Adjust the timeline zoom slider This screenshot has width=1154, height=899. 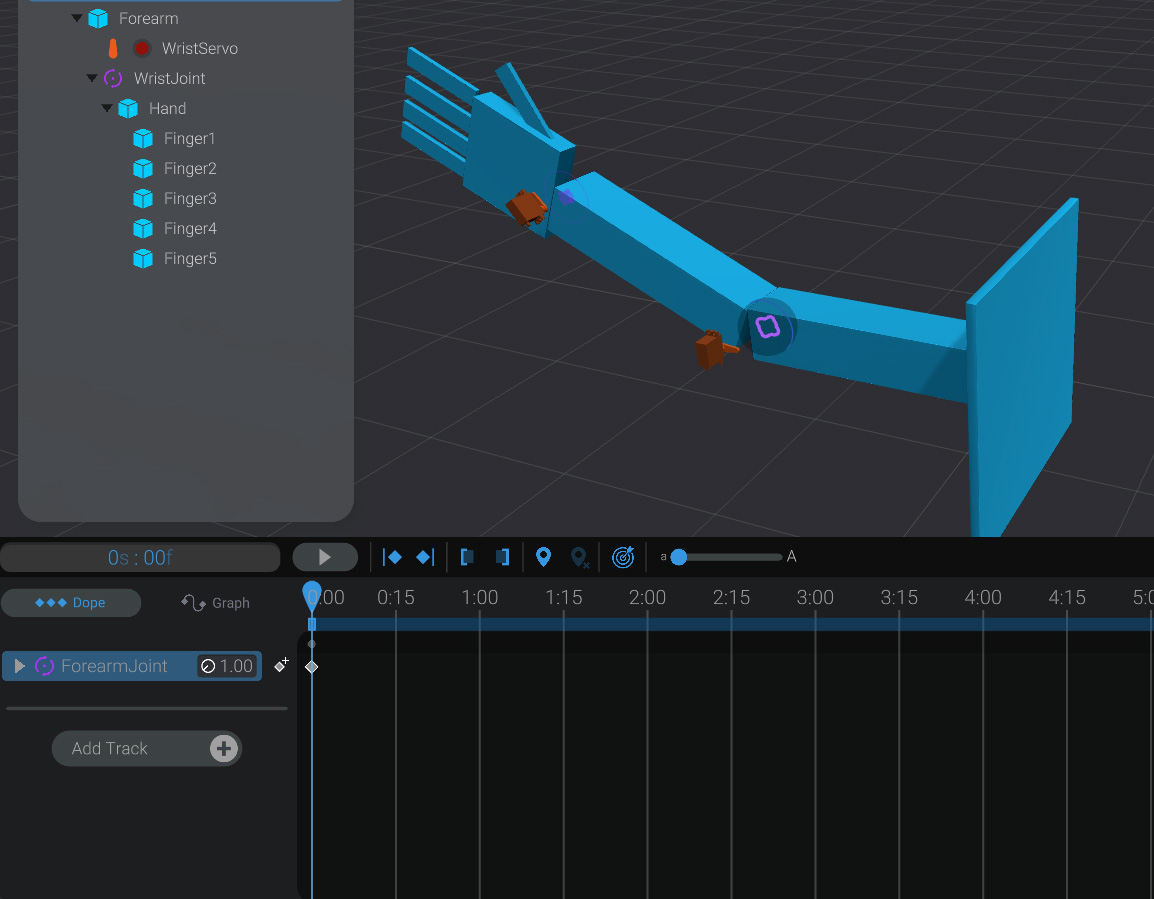click(679, 557)
